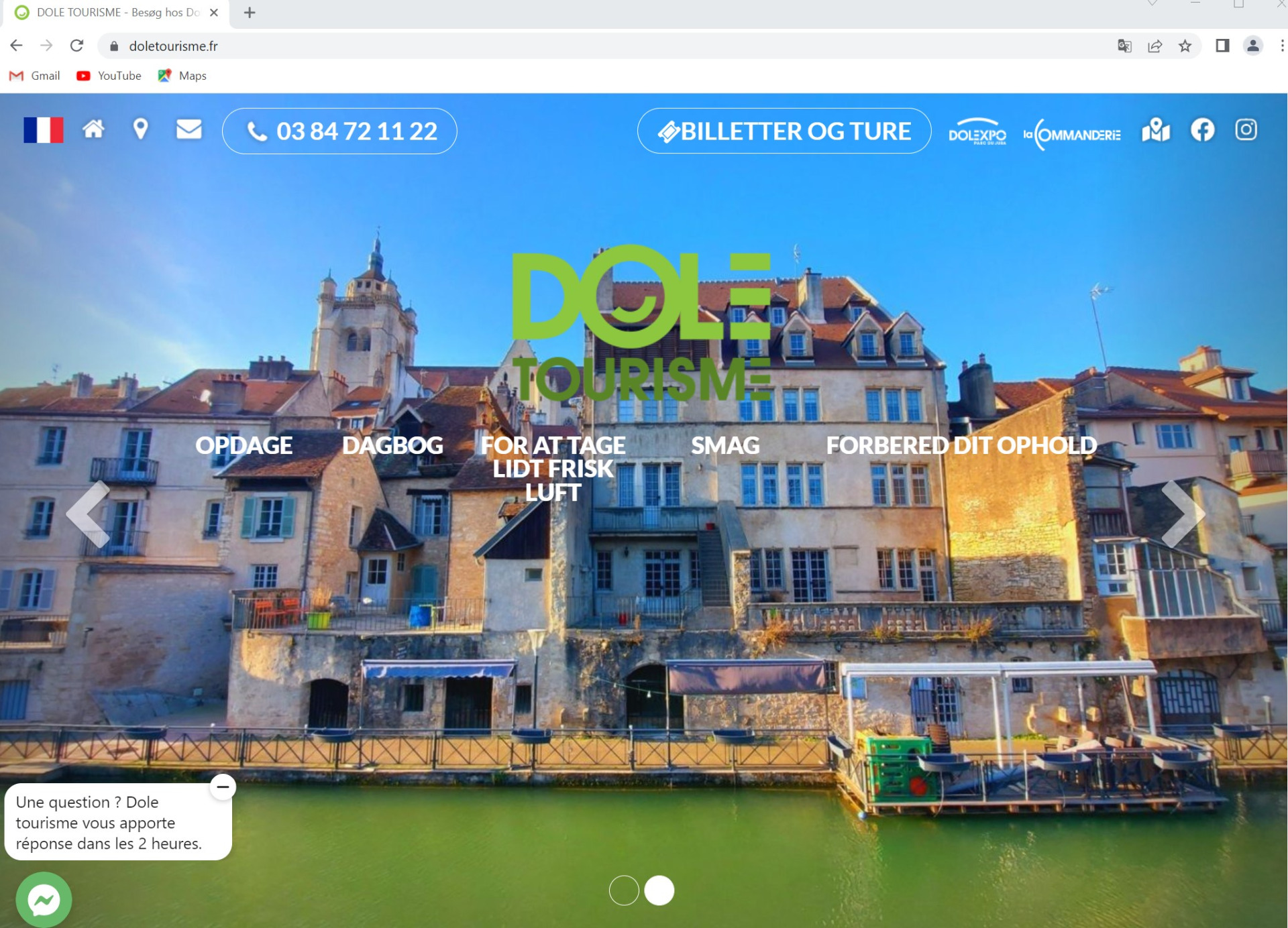Go forward in browser history
This screenshot has height=928, width=1288.
(x=46, y=46)
